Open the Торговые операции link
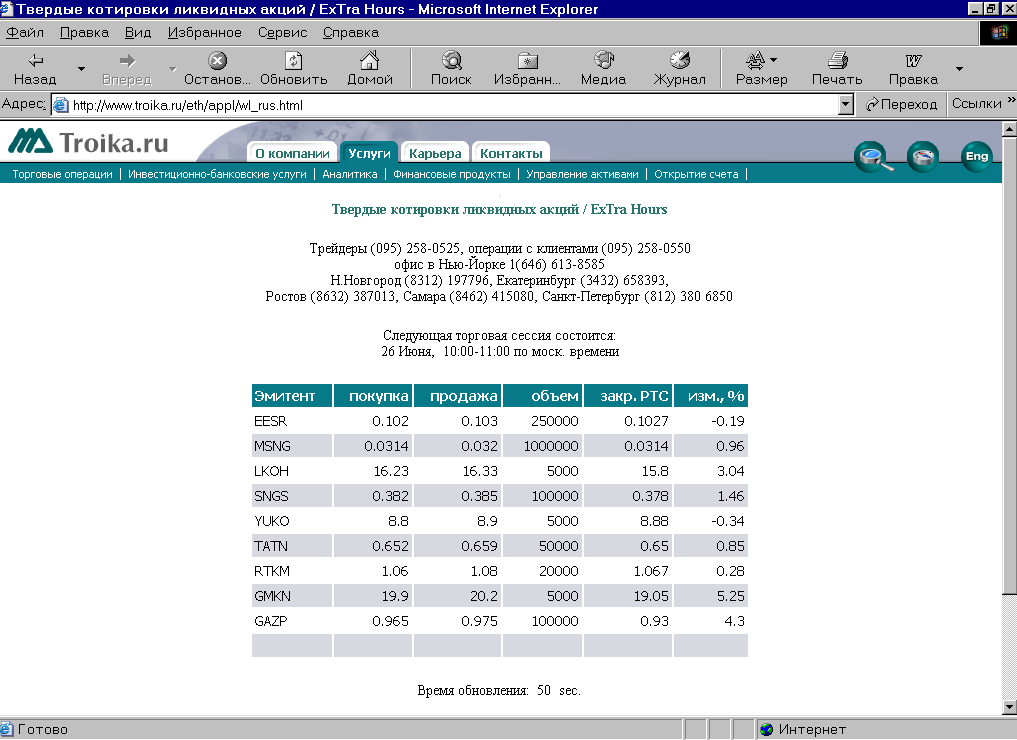 pos(62,174)
